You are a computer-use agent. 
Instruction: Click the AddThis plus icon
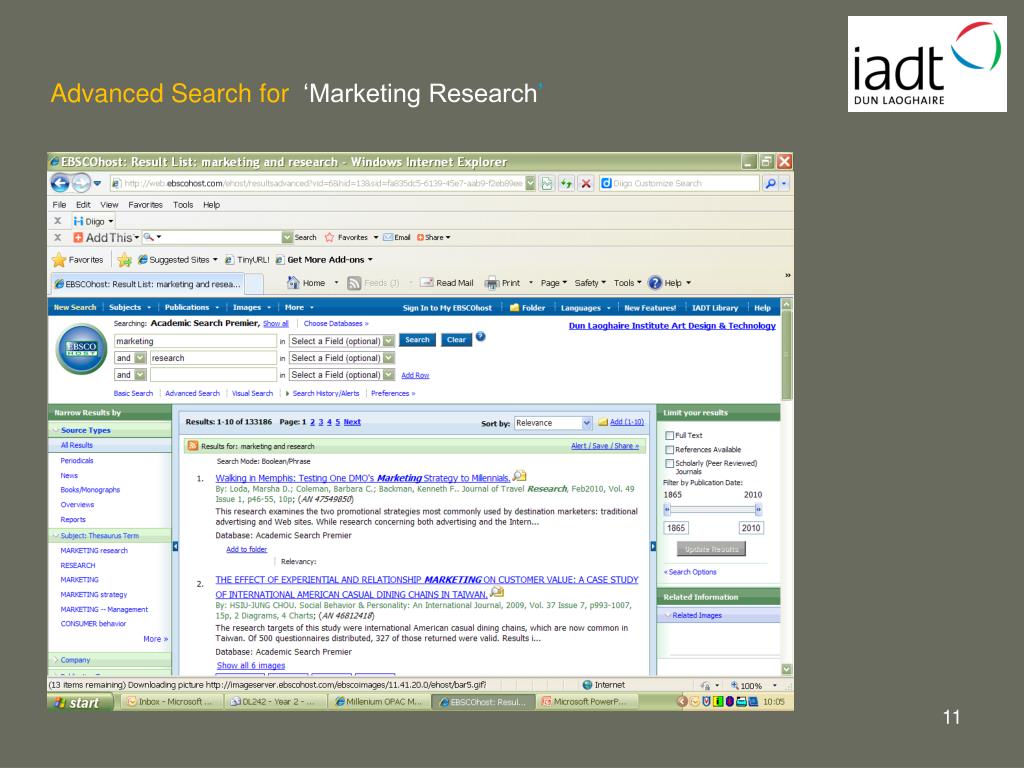click(x=78, y=238)
